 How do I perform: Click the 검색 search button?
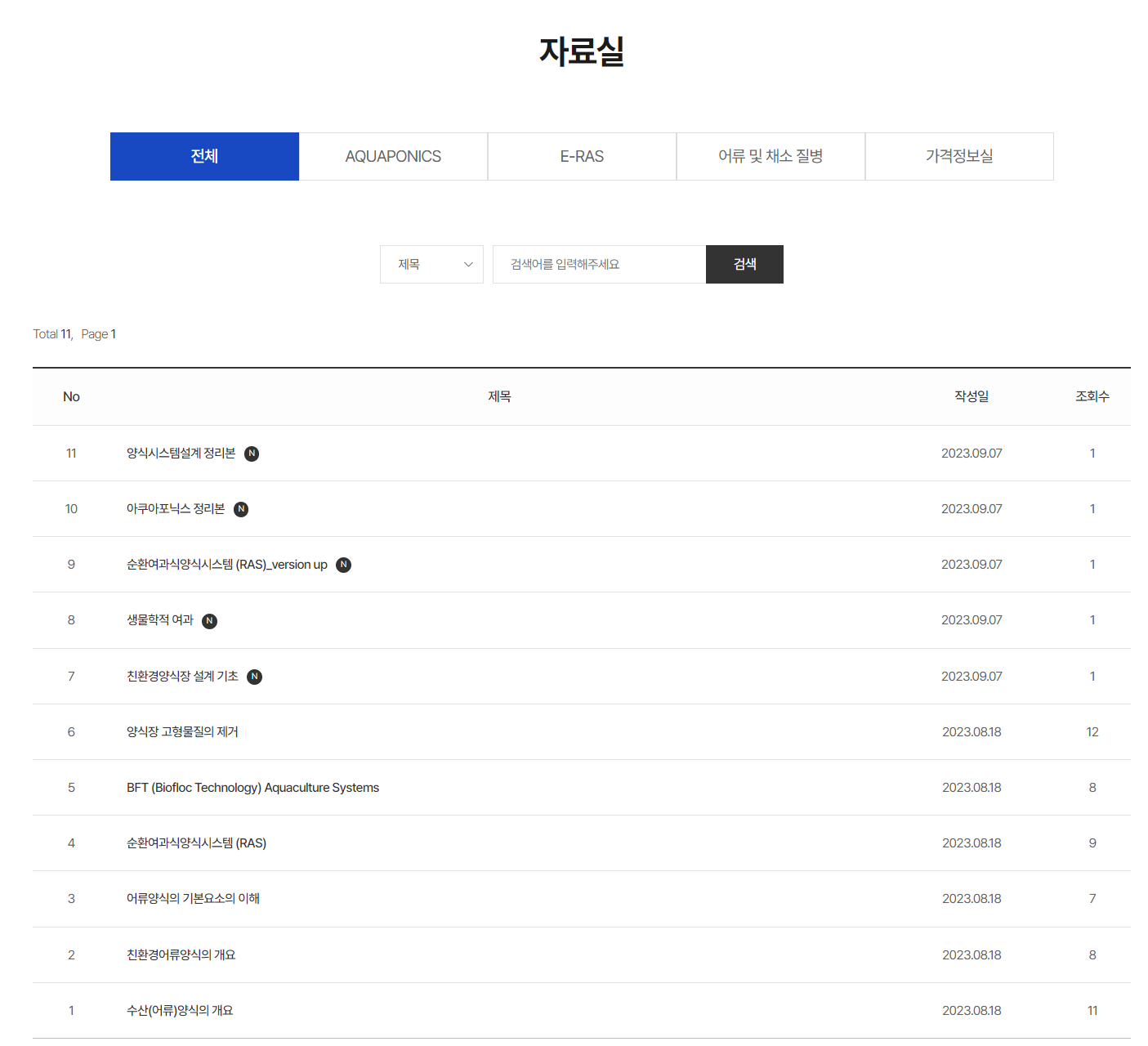point(744,264)
